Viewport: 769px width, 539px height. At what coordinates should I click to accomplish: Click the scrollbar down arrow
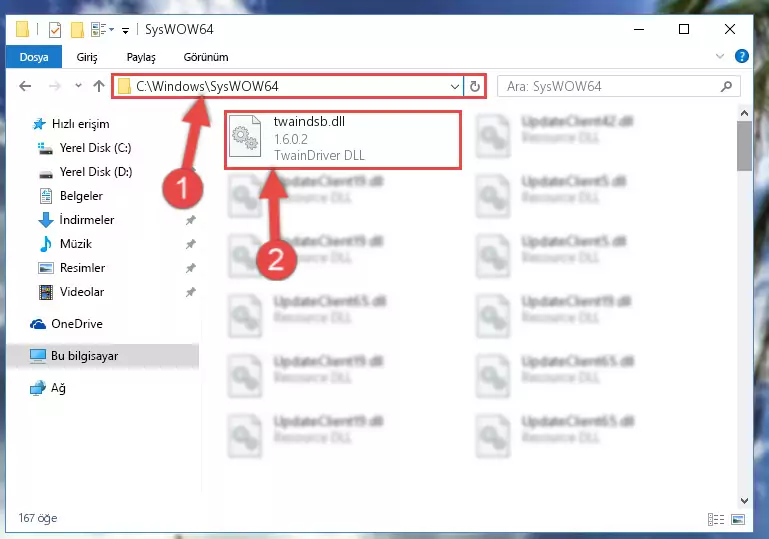pos(744,500)
